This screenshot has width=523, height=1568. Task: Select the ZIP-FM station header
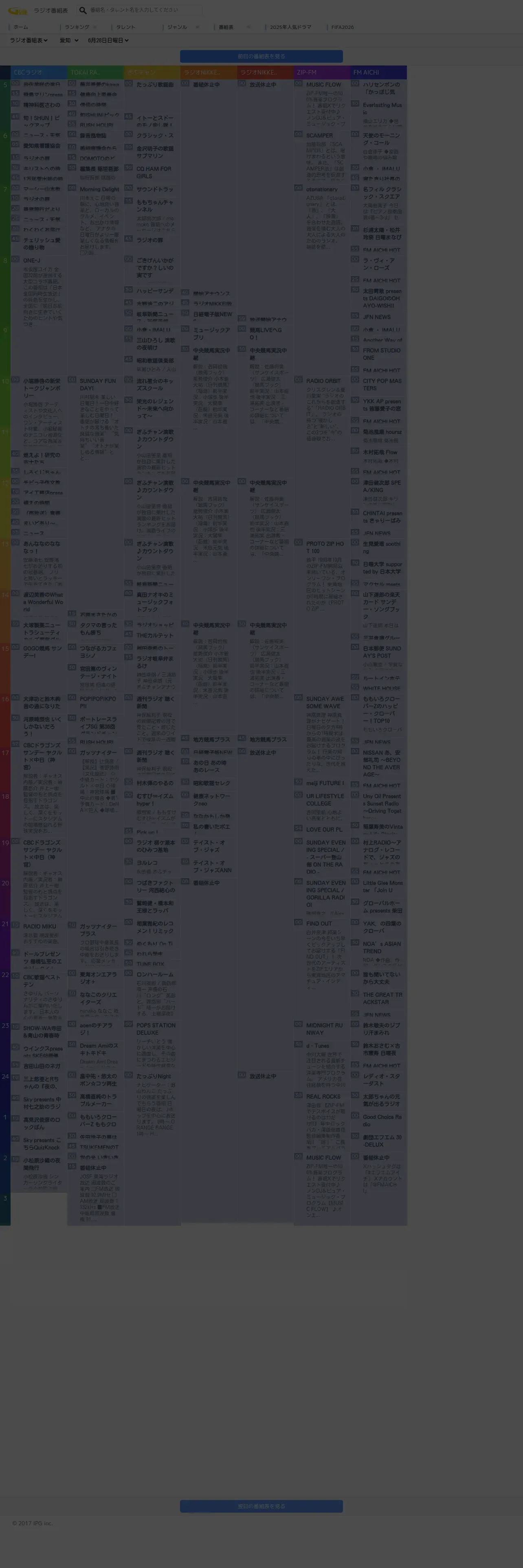pos(321,72)
